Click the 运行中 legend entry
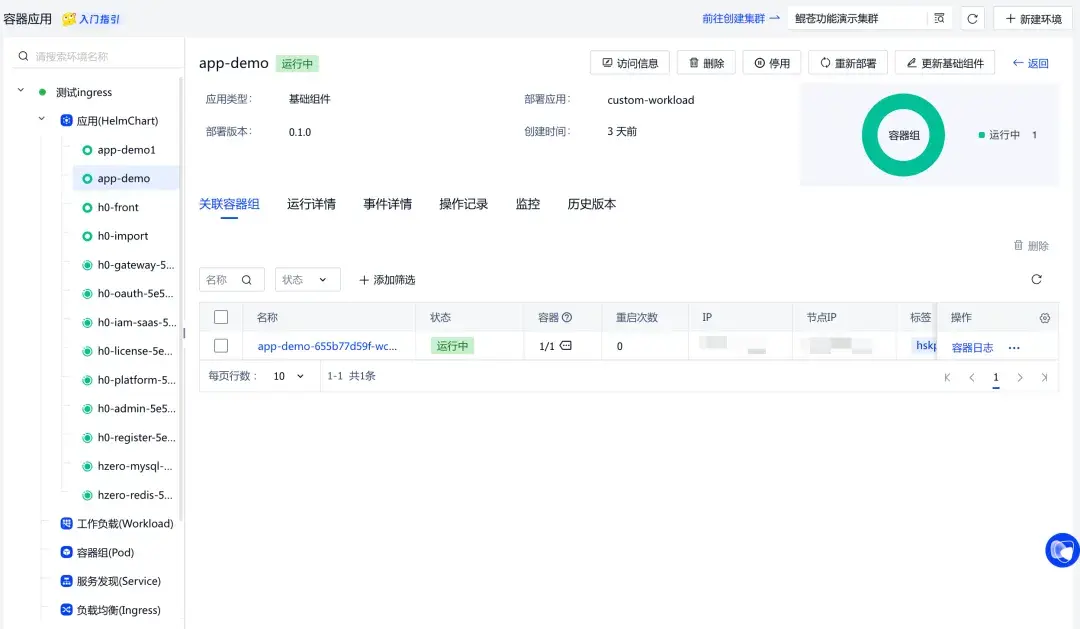Image resolution: width=1080 pixels, height=629 pixels. (x=1007, y=135)
